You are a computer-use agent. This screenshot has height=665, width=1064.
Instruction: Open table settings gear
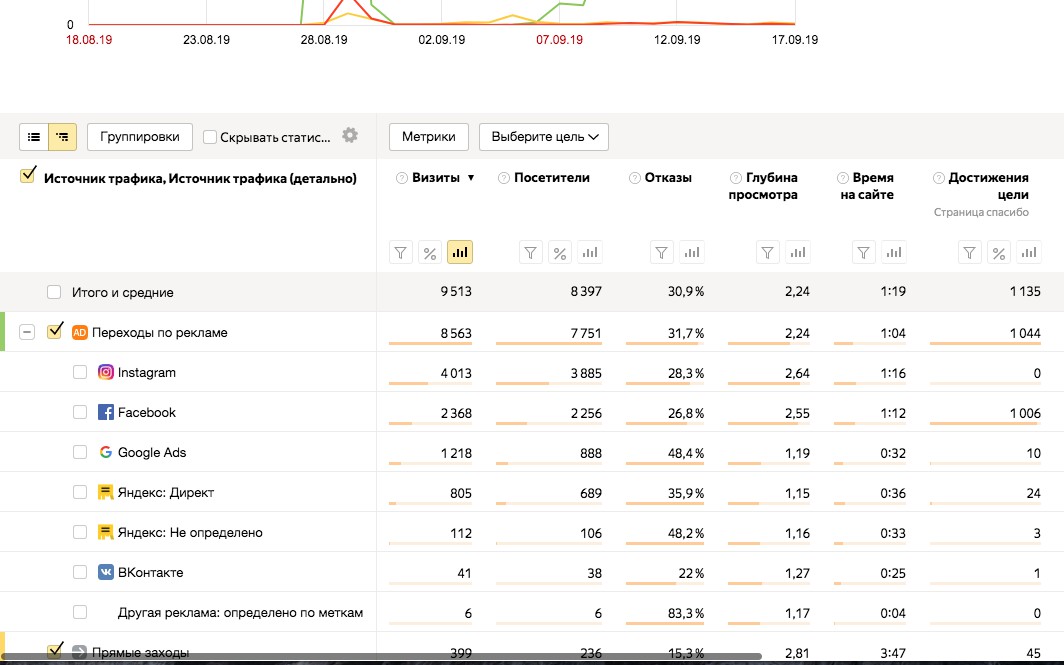[x=349, y=136]
